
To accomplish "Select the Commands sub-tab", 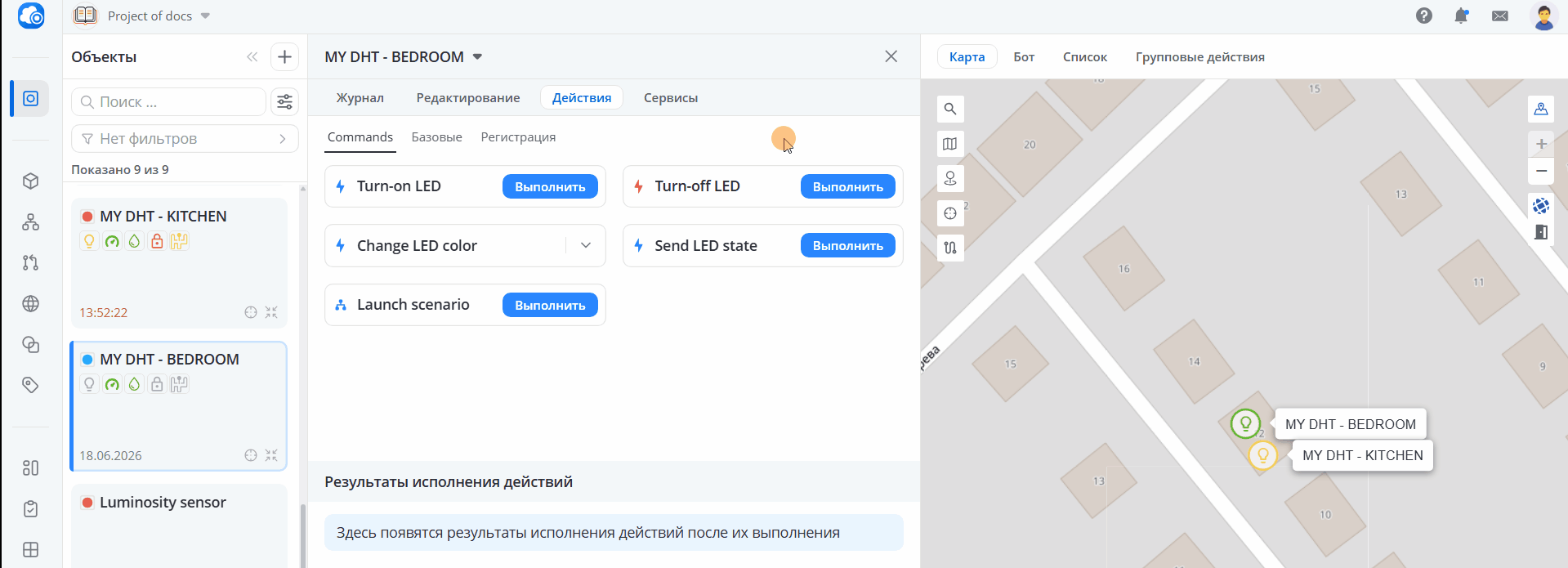I will click(x=360, y=137).
